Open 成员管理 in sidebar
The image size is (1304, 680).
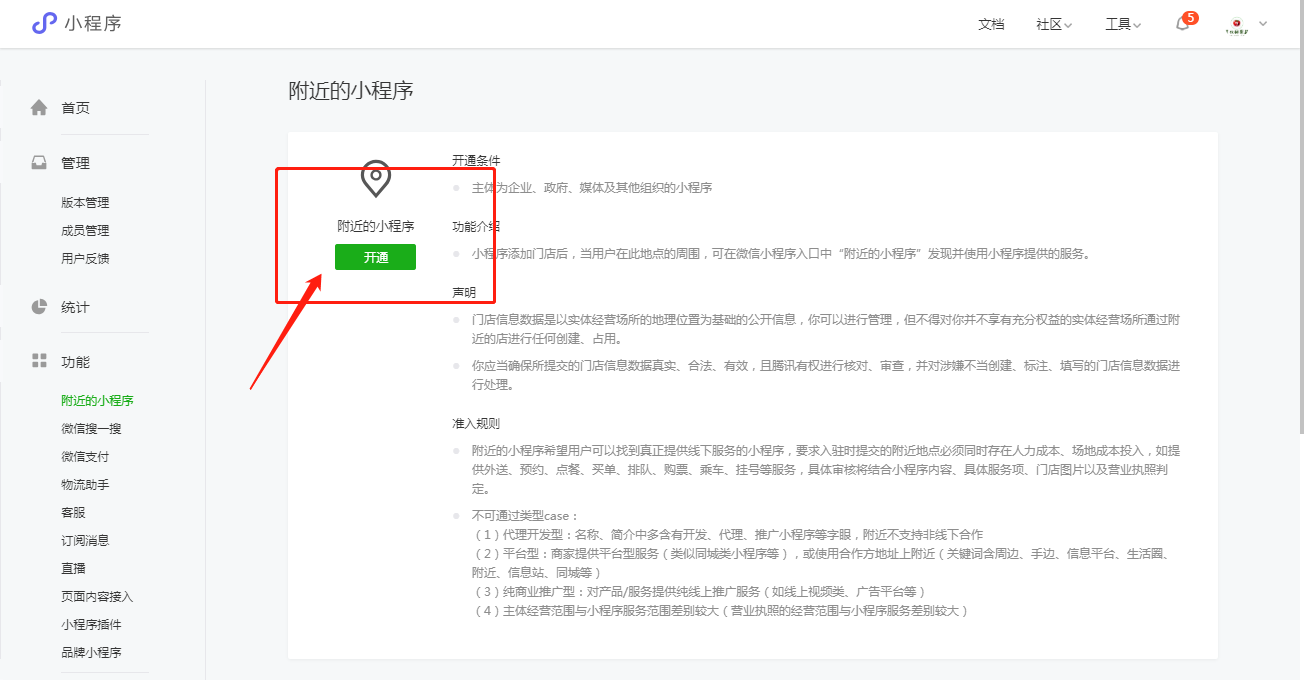click(85, 230)
